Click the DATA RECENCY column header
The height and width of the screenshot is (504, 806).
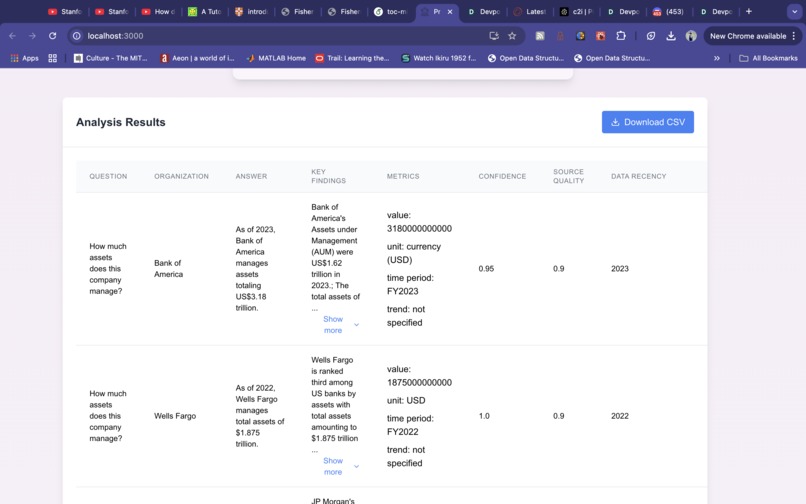638,176
